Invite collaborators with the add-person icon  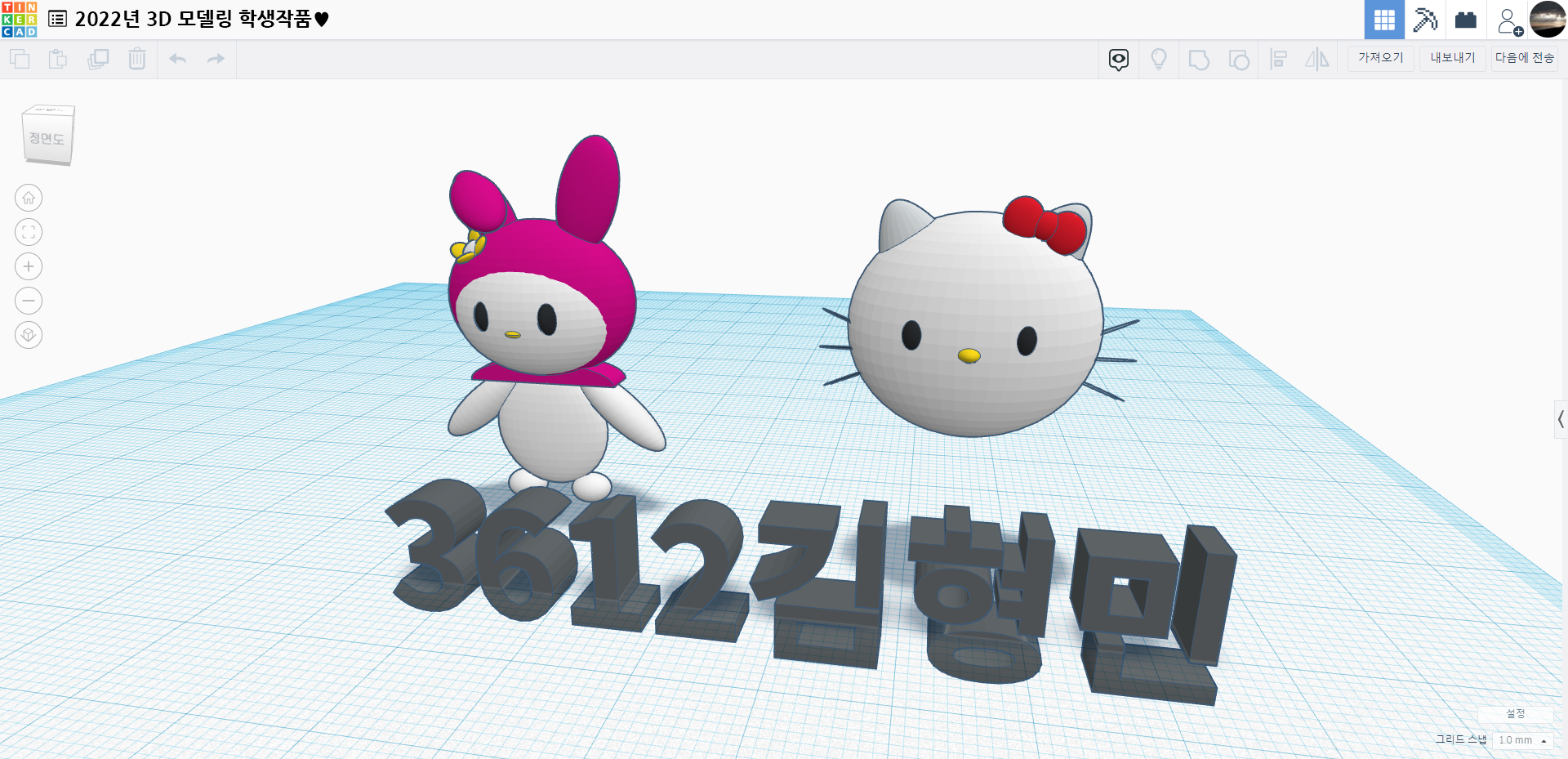point(1510,21)
